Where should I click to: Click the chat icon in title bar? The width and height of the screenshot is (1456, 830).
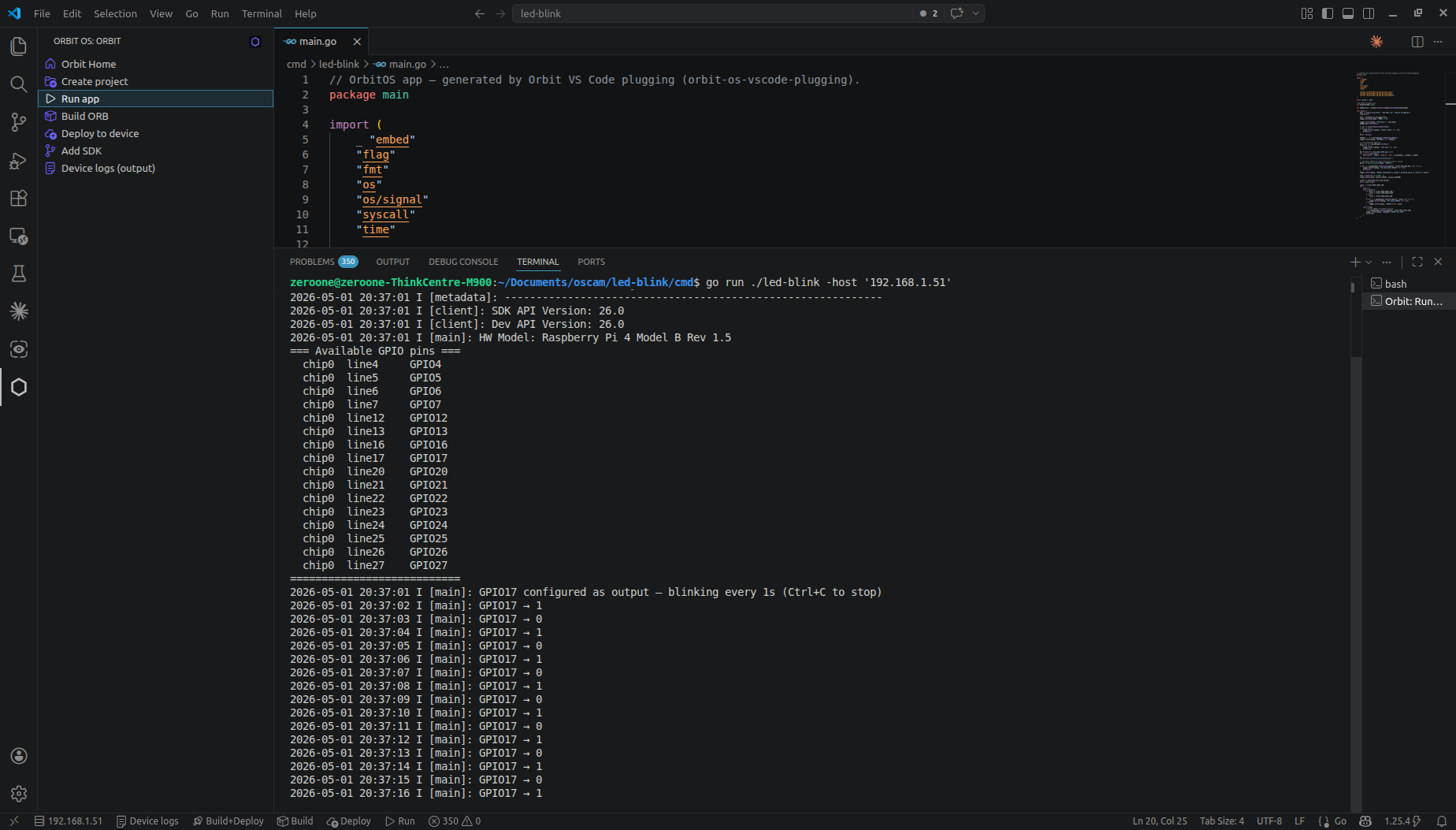(956, 13)
